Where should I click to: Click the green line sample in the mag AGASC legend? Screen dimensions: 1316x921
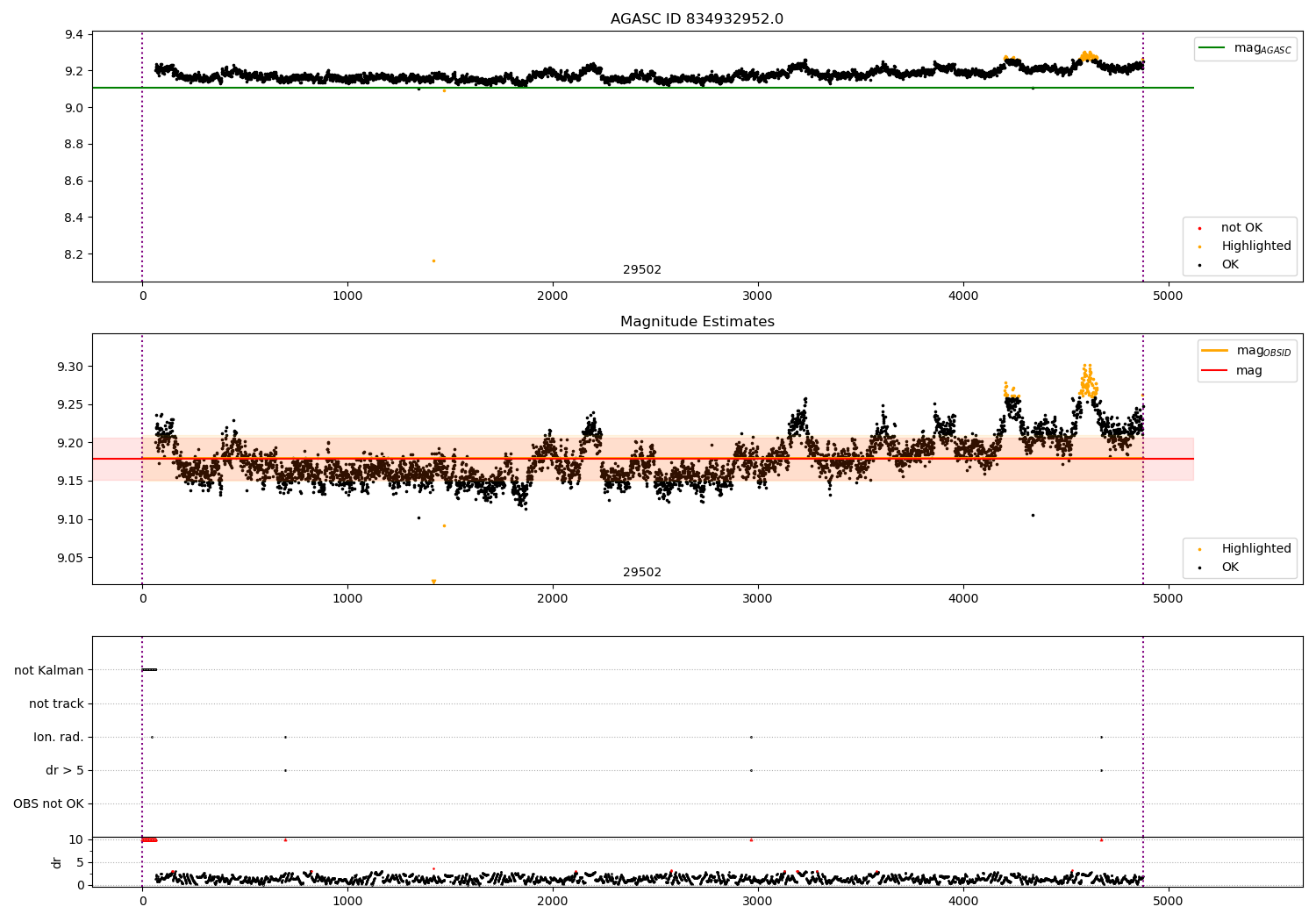pyautogui.click(x=1212, y=48)
